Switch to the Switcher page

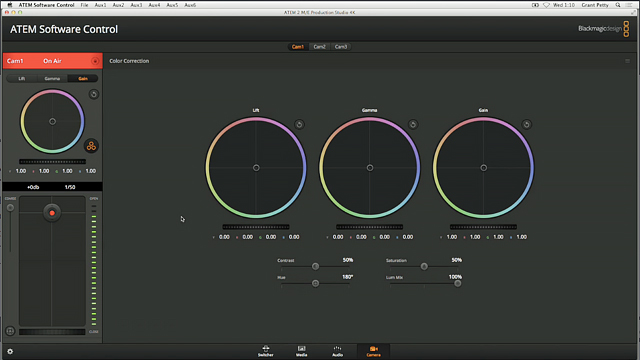(x=266, y=351)
